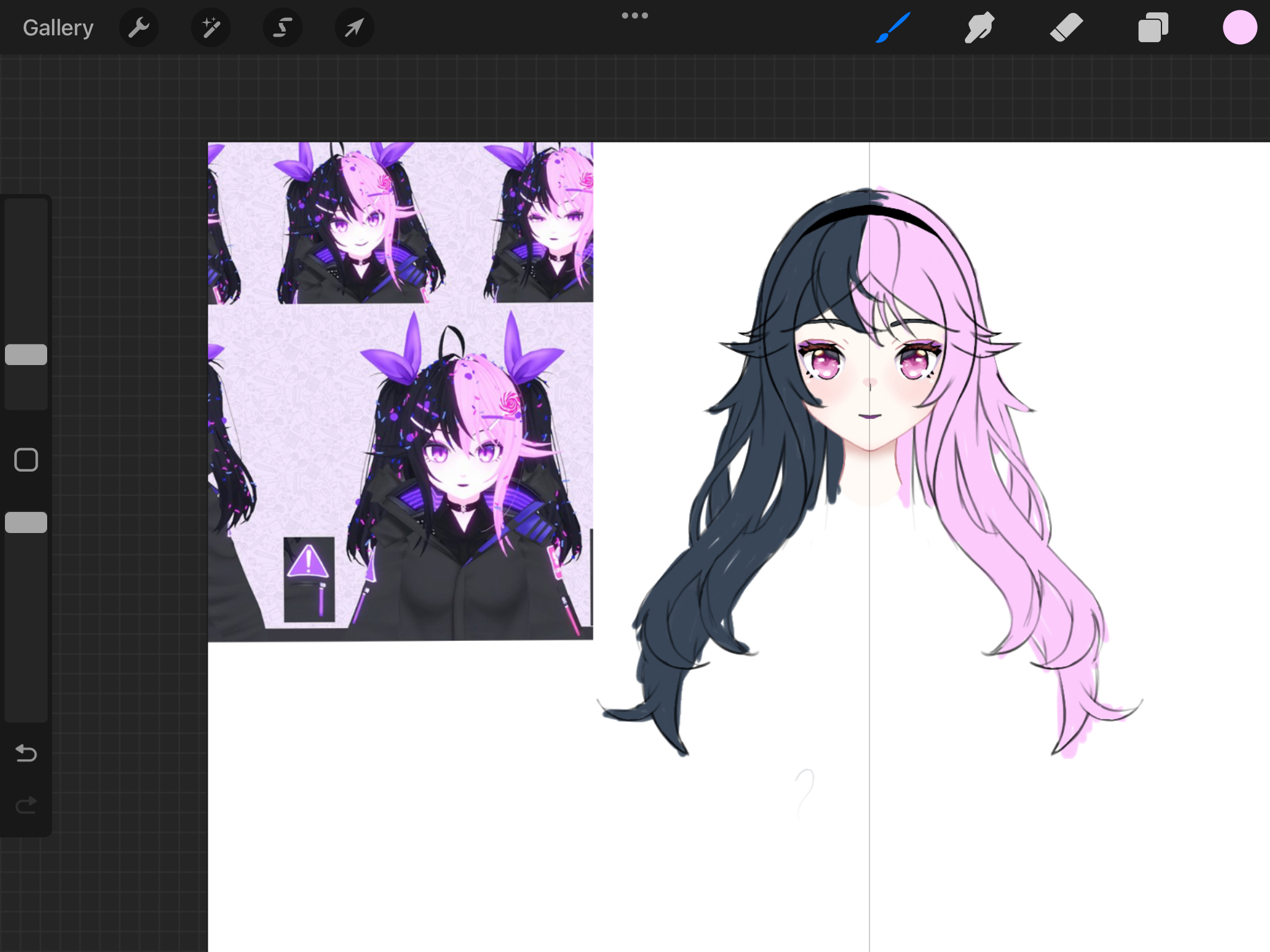Select the Selection S-ribbon tool

[283, 28]
